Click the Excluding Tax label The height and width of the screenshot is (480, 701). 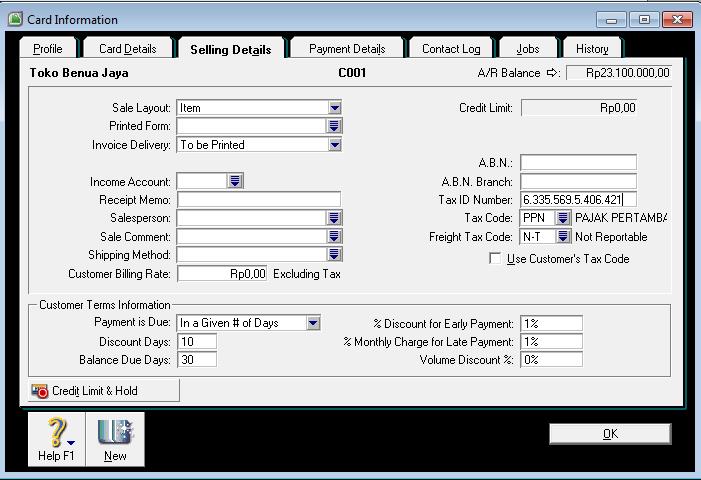(x=307, y=274)
